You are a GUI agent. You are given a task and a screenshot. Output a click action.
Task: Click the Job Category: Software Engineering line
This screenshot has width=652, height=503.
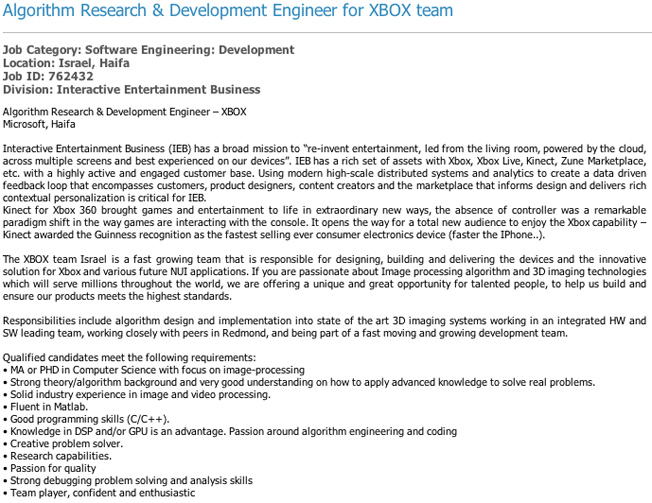pyautogui.click(x=148, y=50)
